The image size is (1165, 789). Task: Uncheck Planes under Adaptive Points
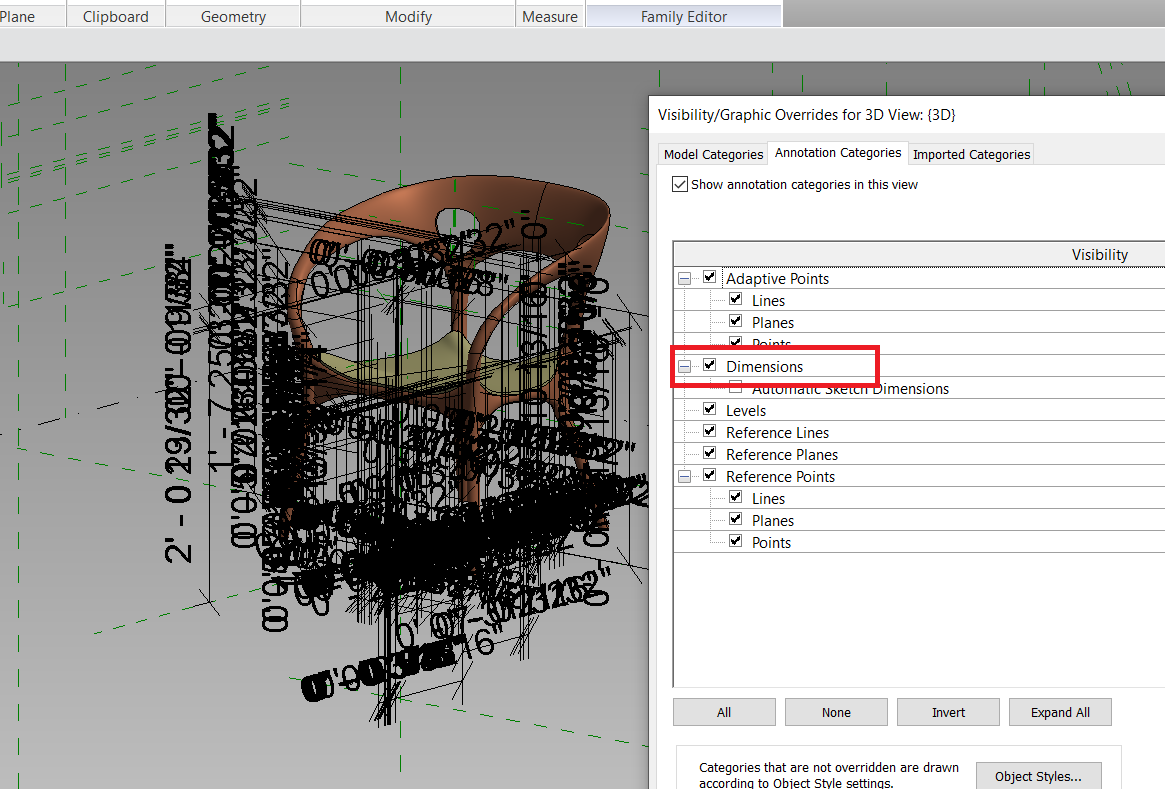coord(736,321)
